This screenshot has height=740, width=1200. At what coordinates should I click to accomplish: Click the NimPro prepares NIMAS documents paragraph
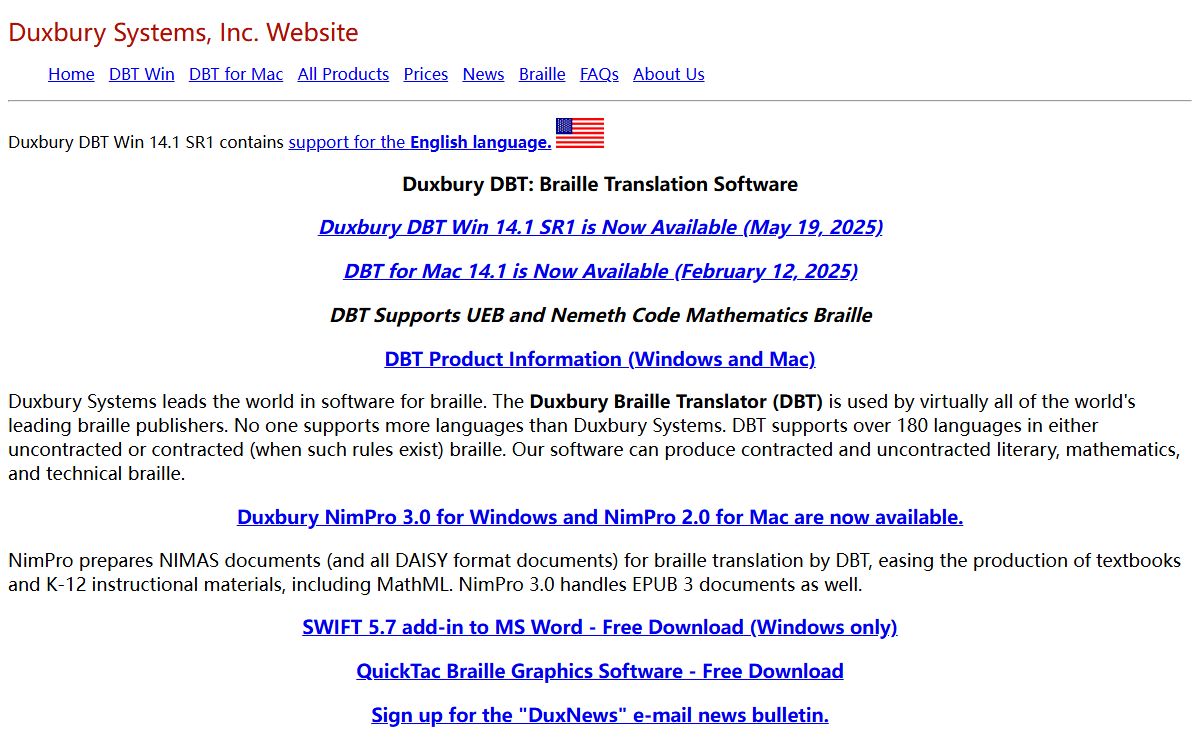coord(594,573)
